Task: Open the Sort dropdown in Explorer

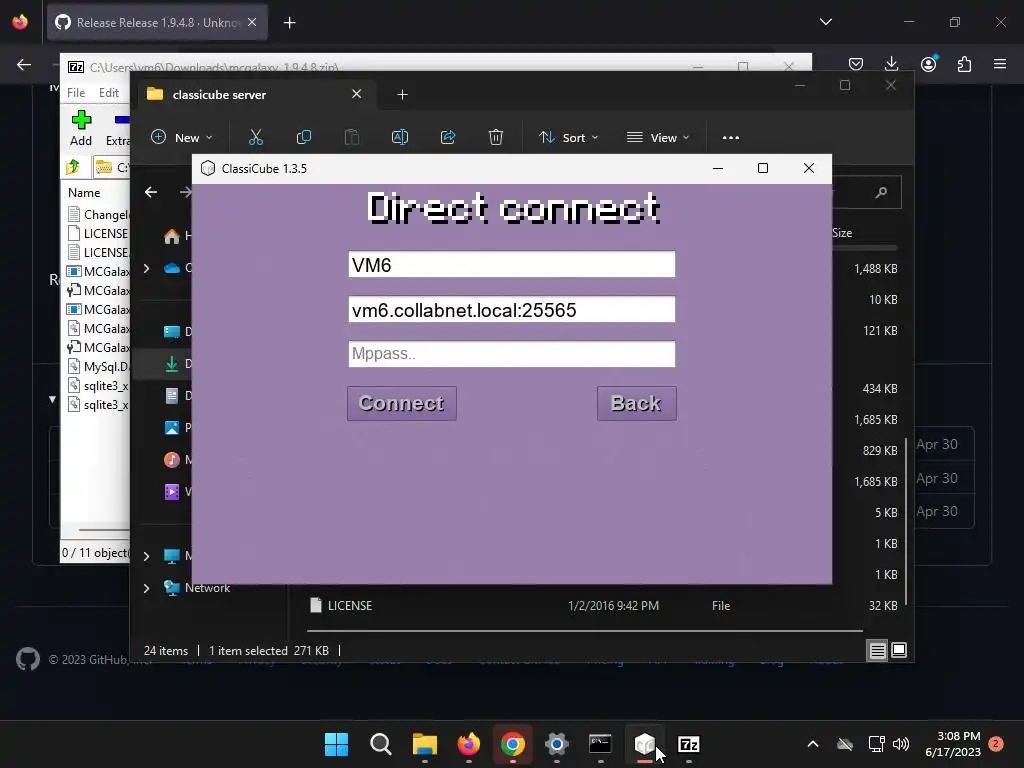Action: point(568,137)
